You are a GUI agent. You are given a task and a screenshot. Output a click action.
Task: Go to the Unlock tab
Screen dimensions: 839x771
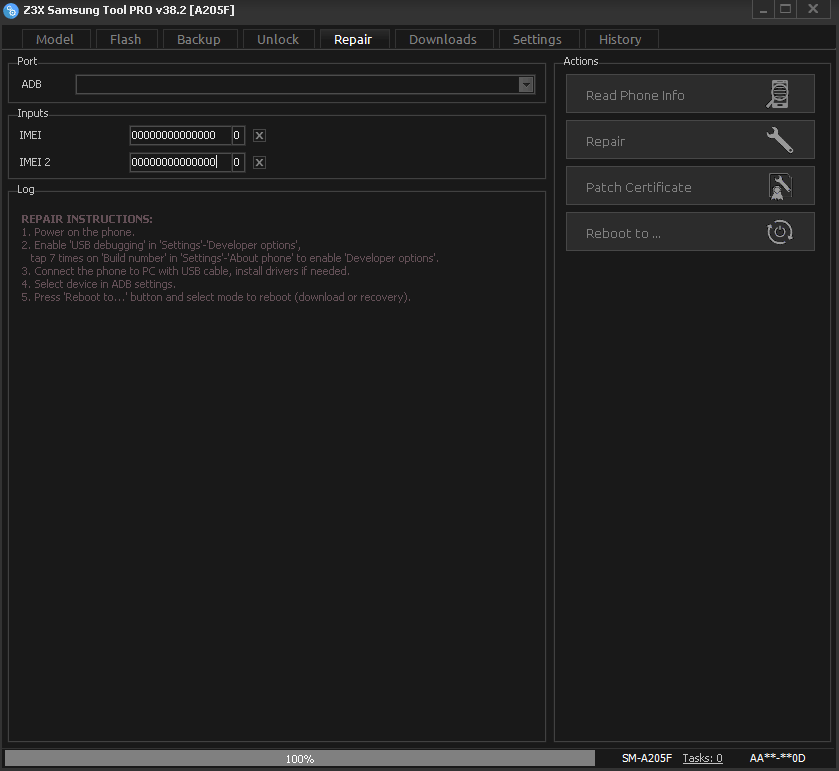[278, 40]
